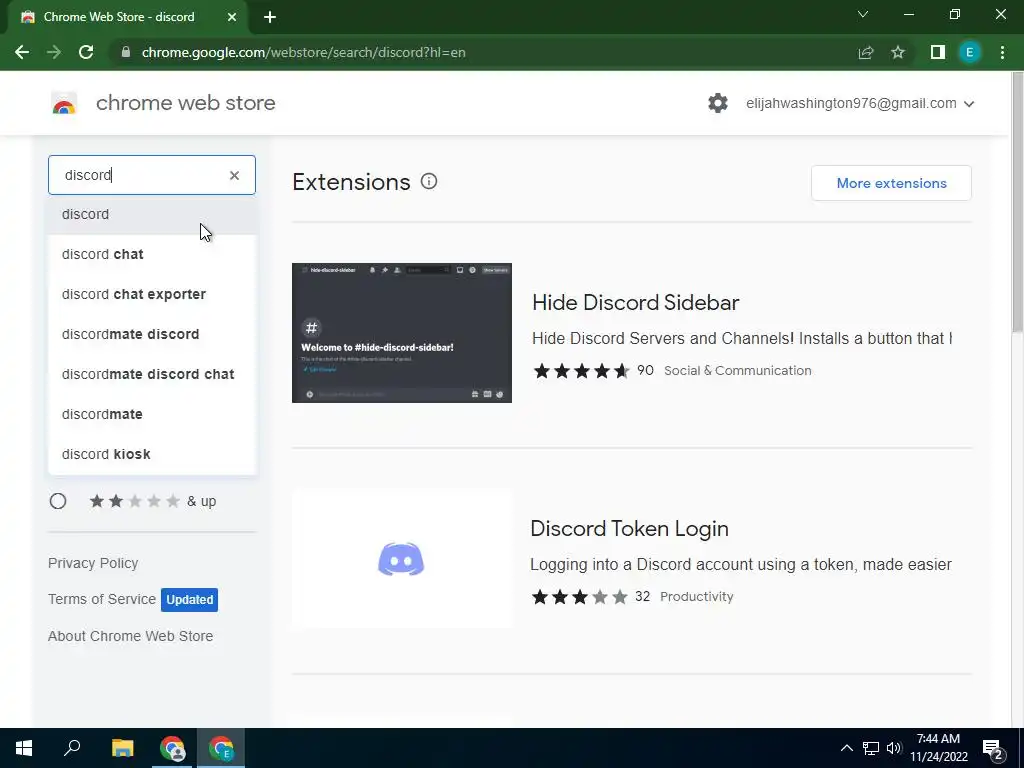Image resolution: width=1024 pixels, height=768 pixels.
Task: Expand the account email dropdown
Action: (x=969, y=104)
